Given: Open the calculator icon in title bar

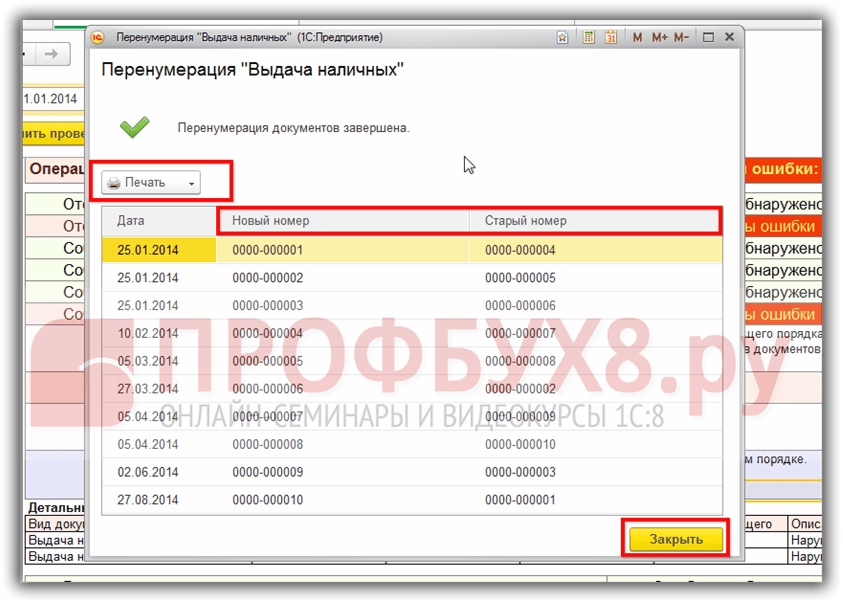Looking at the screenshot, I should (588, 38).
